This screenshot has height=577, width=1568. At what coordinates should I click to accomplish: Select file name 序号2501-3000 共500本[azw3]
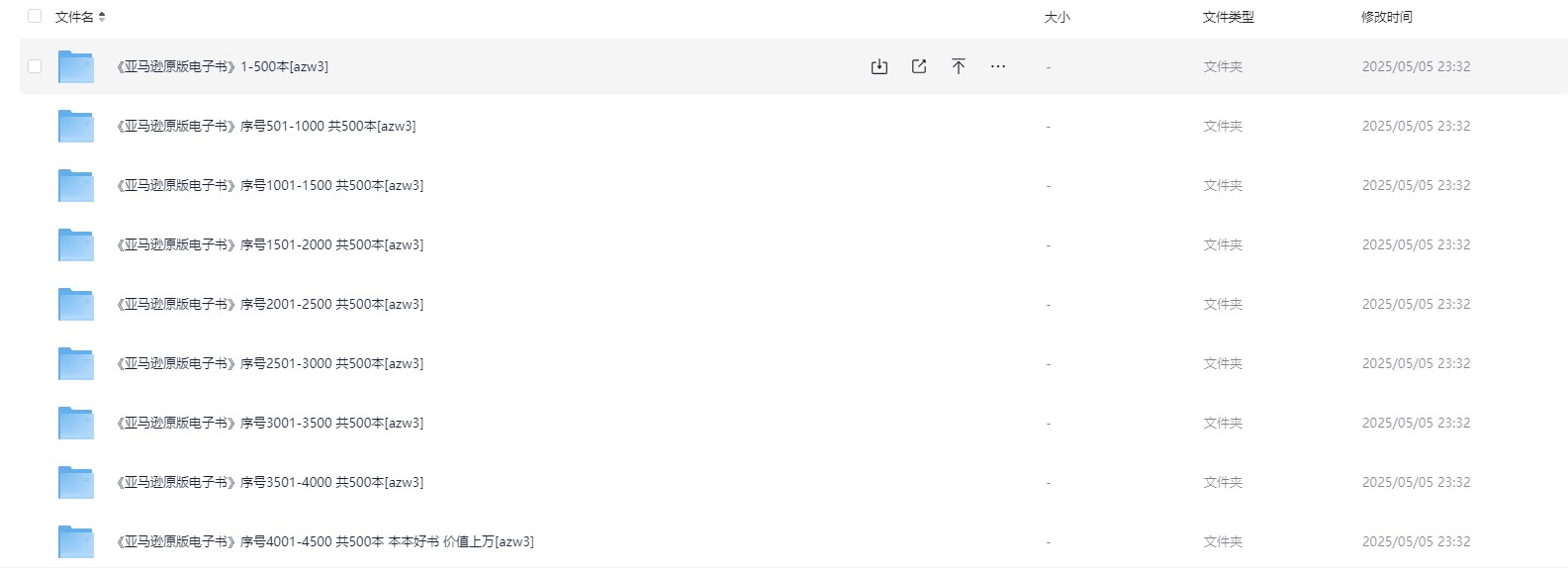tap(270, 363)
